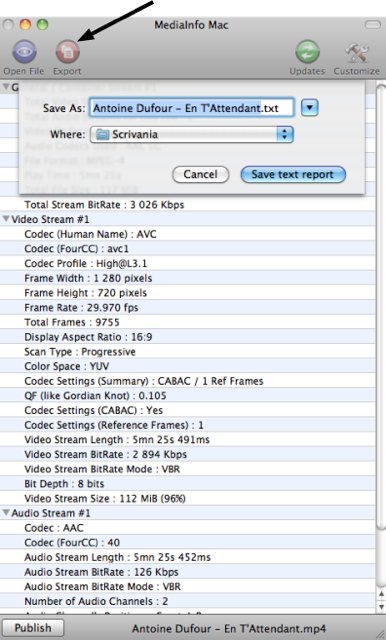Viewport: 386px width, 640px height.
Task: Select the Total Stream BitRate row
Action: (187, 204)
